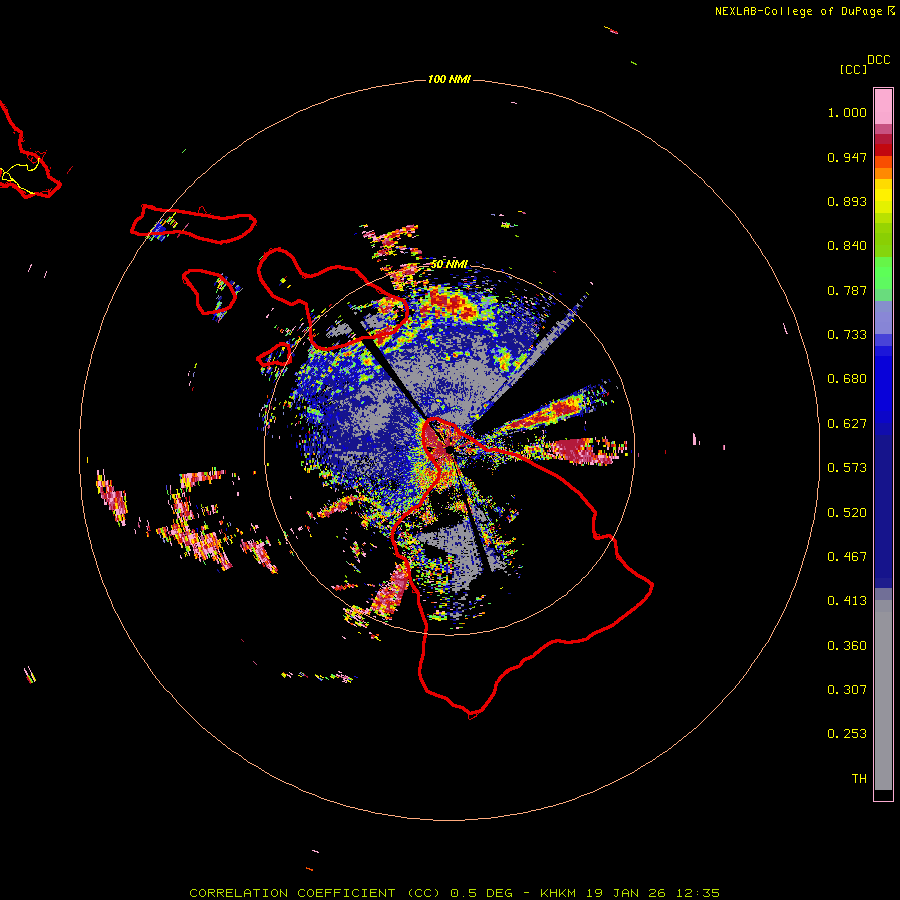Click the pink swatch atop color bar
The image size is (900, 900).
[883, 107]
